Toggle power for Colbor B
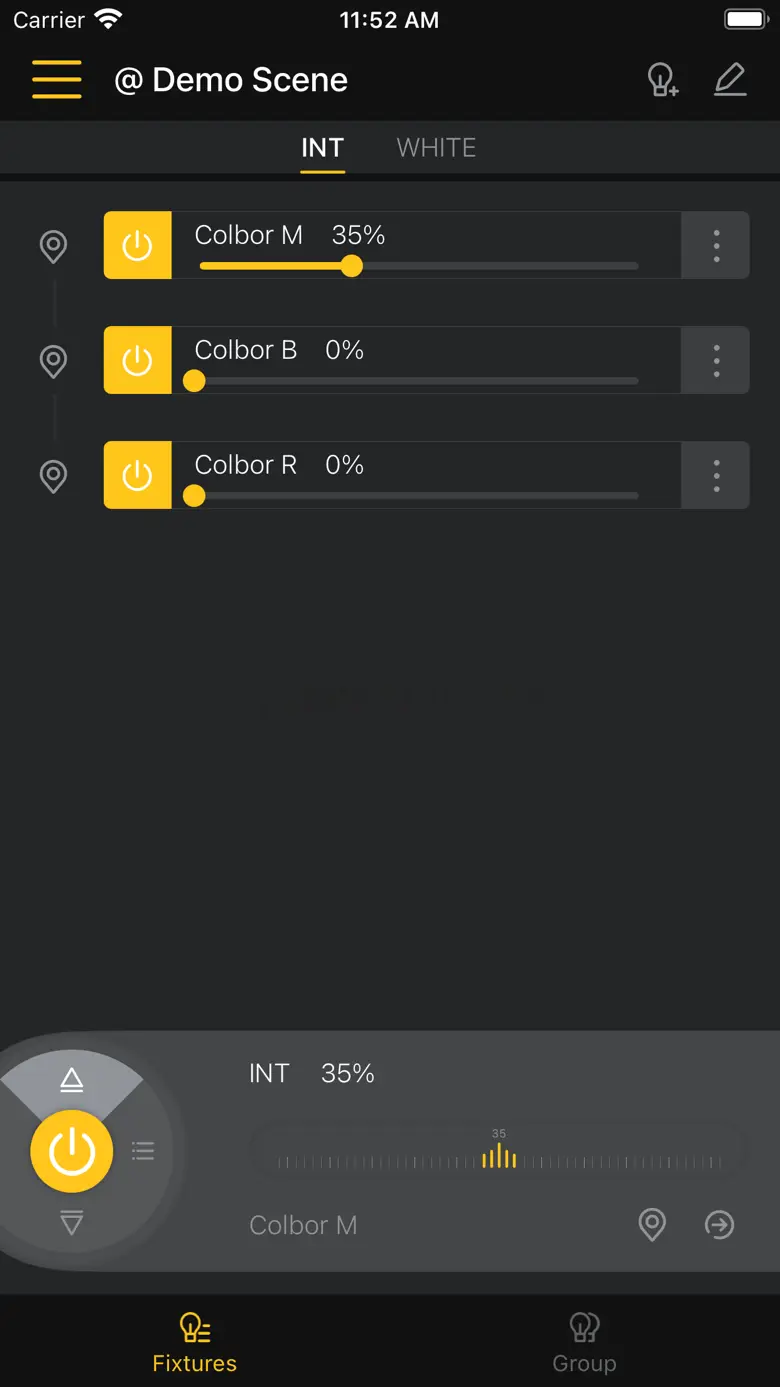Screen dimensions: 780x1387 coord(138,361)
